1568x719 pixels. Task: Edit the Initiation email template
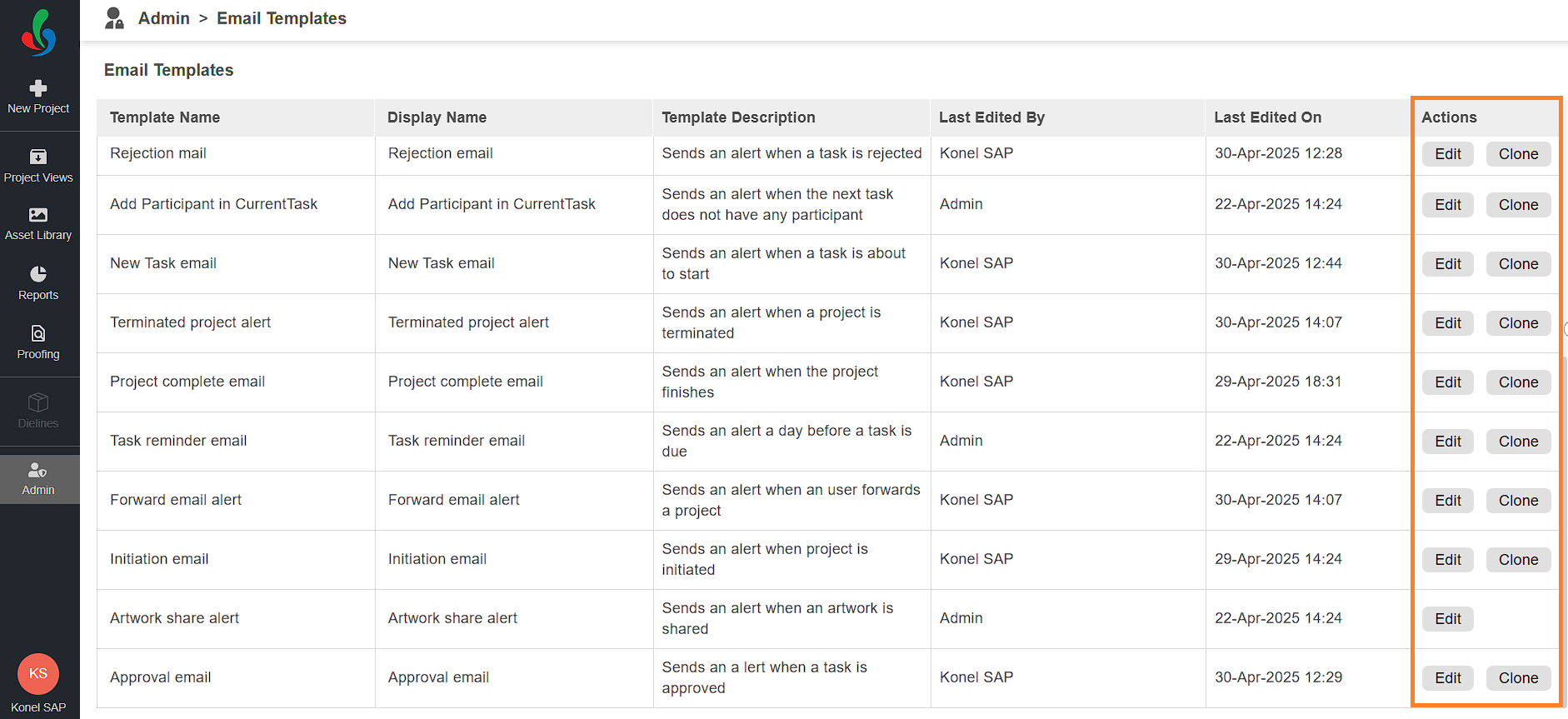point(1448,560)
